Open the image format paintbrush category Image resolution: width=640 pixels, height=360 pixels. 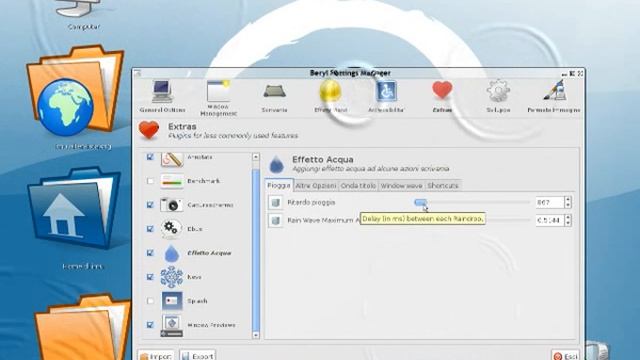[553, 96]
